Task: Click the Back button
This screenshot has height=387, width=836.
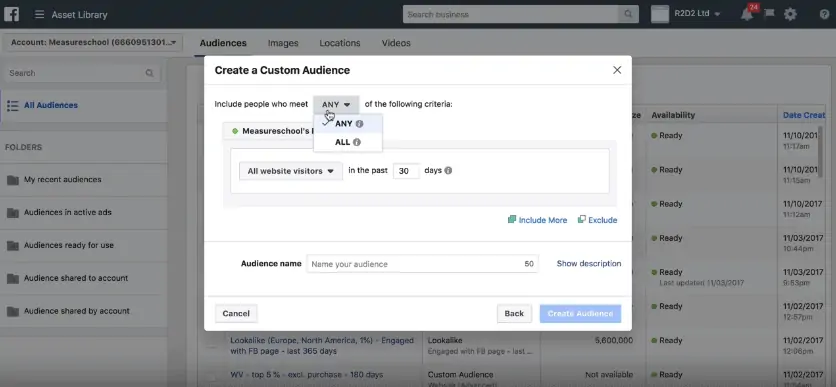Action: tap(514, 313)
